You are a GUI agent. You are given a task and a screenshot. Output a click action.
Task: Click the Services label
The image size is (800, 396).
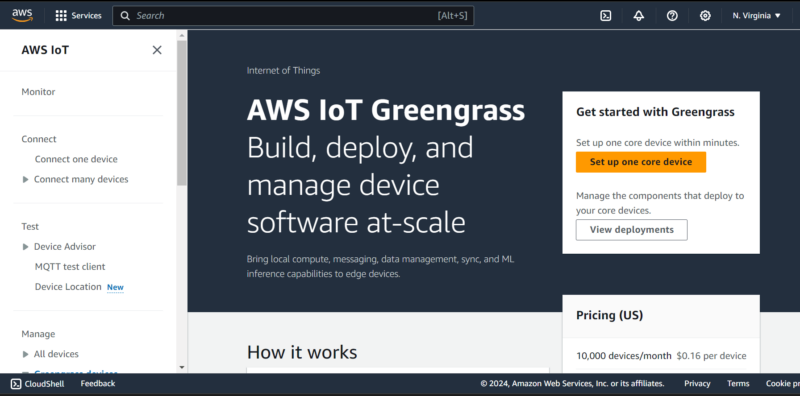86,16
